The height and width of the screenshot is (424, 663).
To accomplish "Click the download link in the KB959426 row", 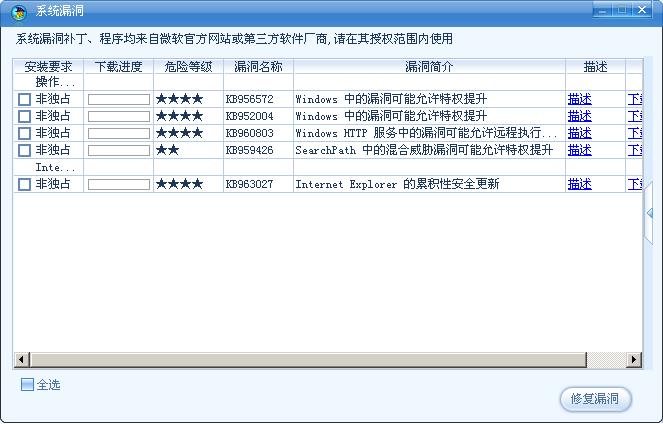I will (635, 150).
